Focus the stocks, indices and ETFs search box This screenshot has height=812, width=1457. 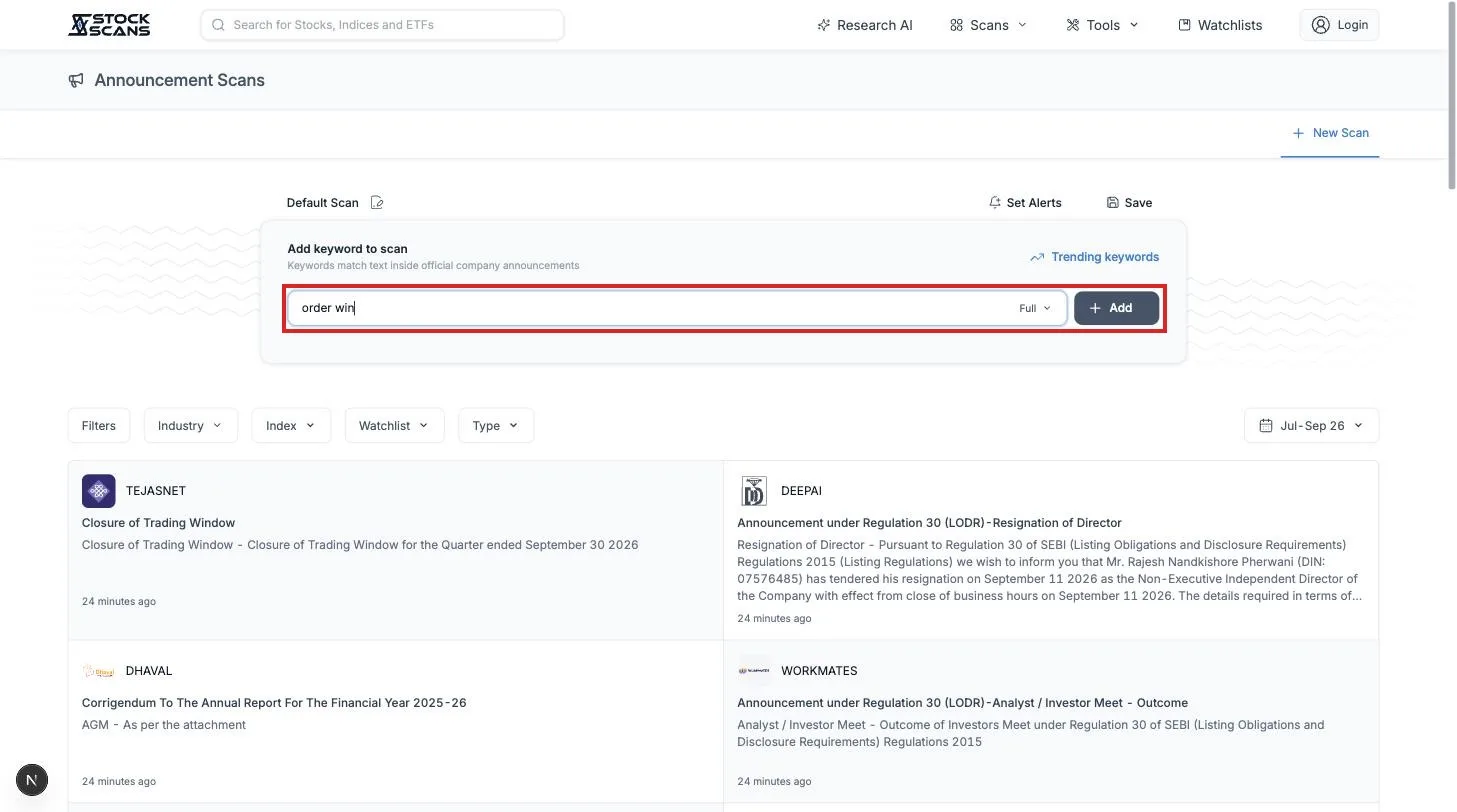[x=382, y=25]
